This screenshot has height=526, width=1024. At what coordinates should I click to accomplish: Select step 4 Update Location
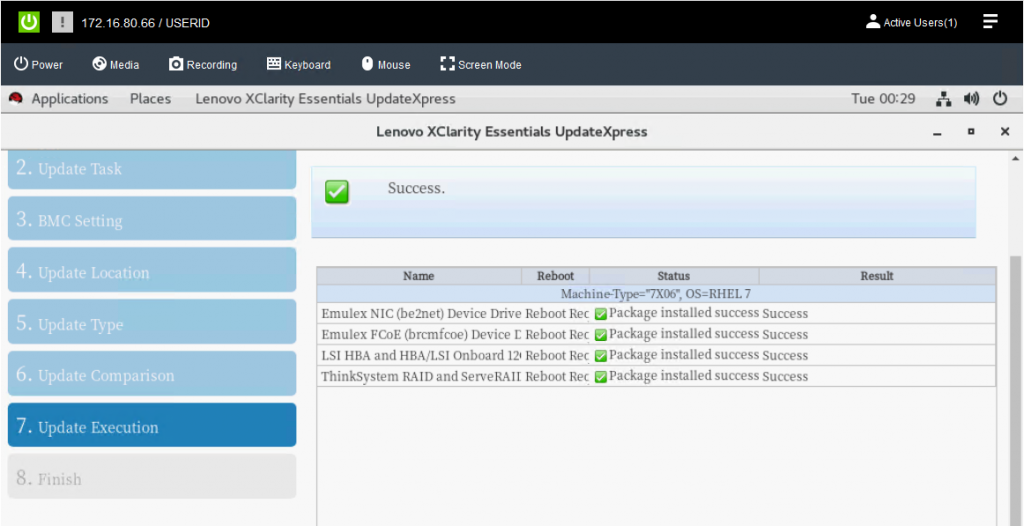click(152, 270)
